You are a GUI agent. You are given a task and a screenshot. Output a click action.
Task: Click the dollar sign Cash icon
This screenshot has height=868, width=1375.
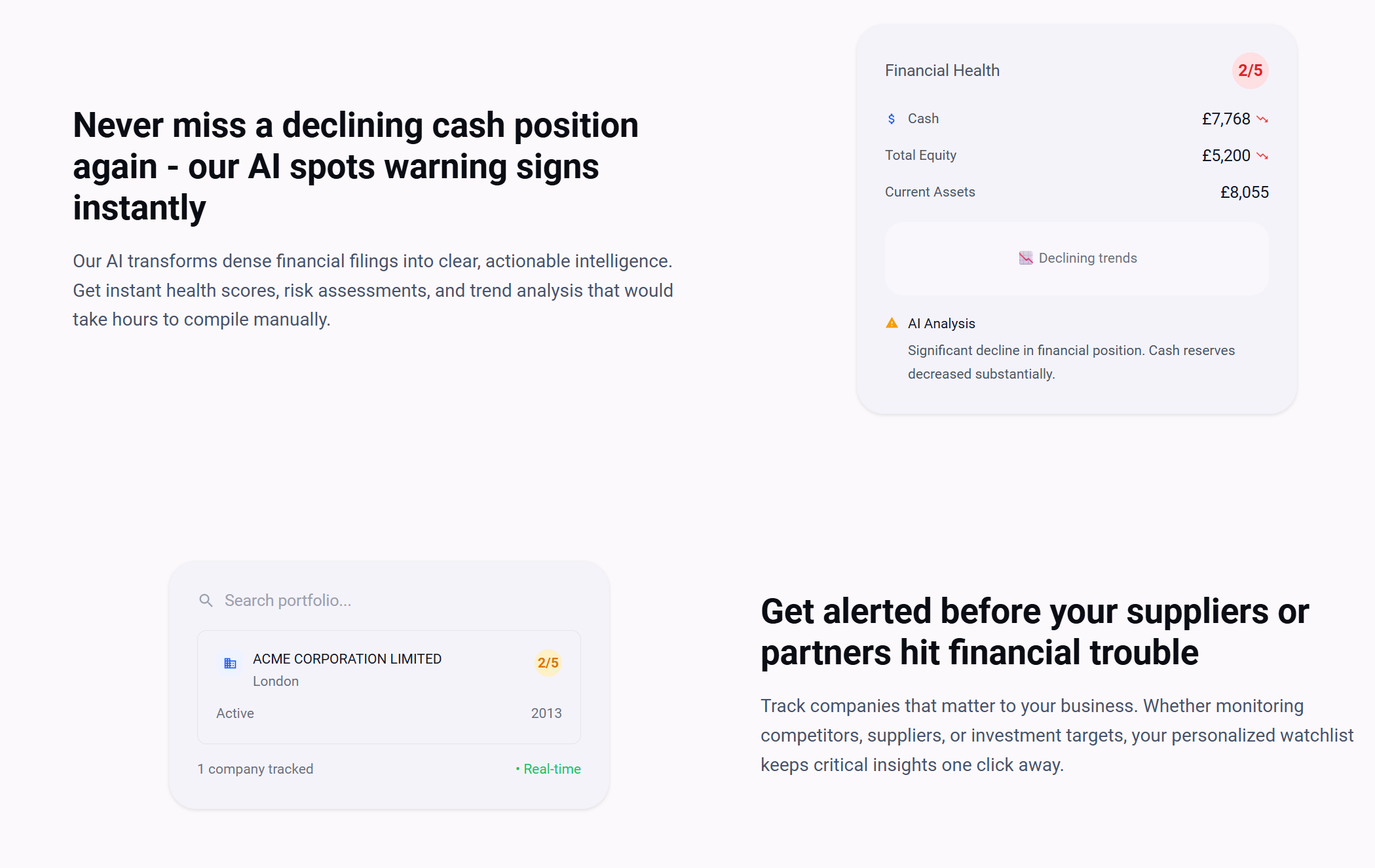tap(892, 119)
